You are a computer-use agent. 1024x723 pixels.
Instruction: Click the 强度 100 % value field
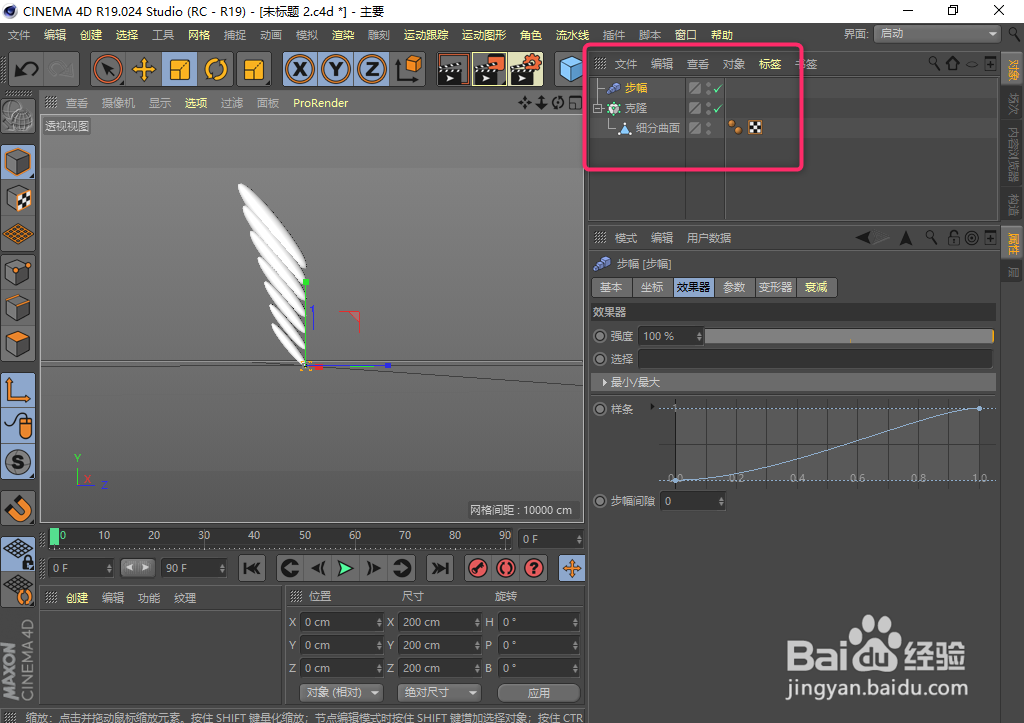tap(667, 336)
